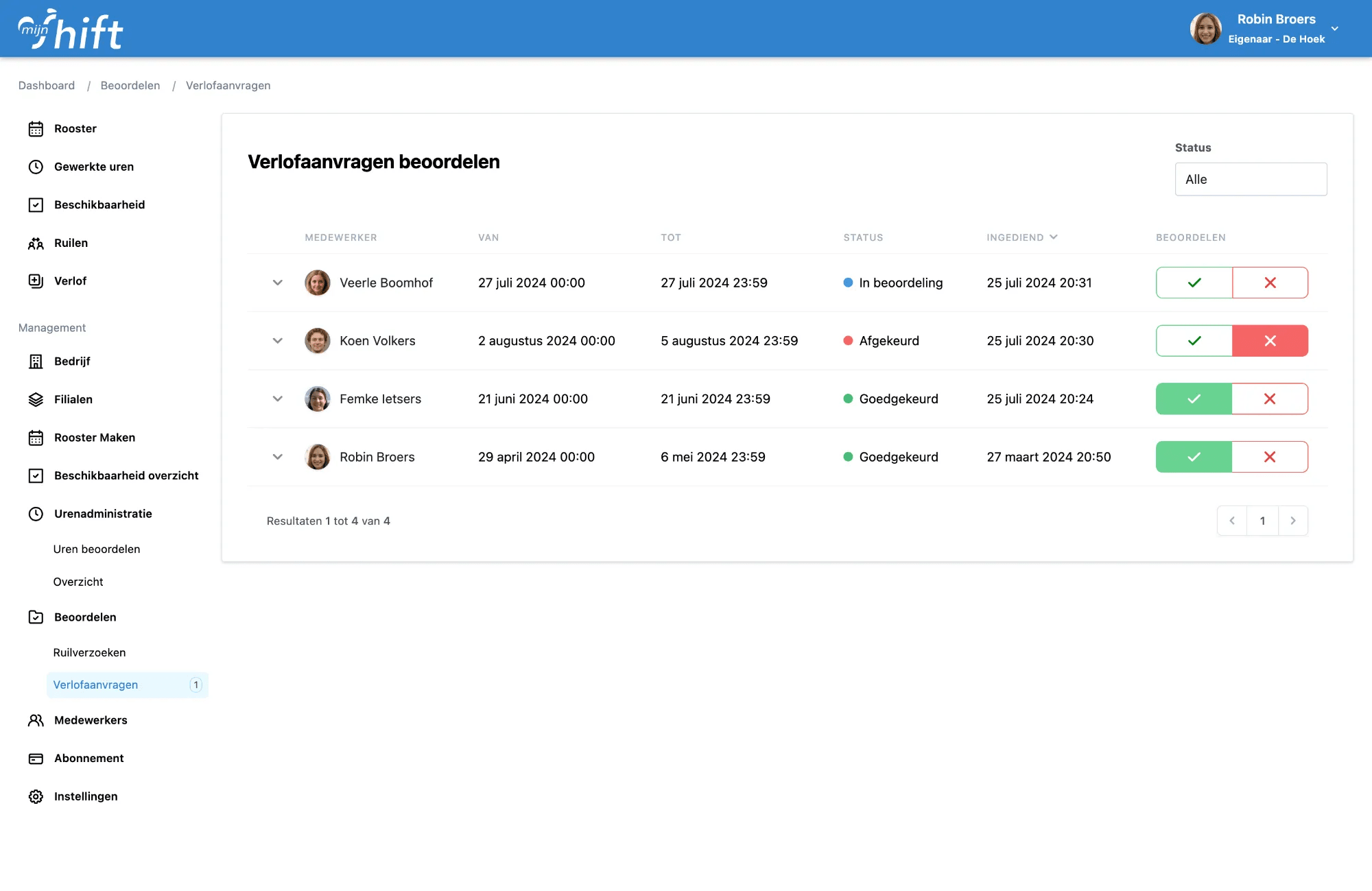
Task: Sort by Ingediend column header
Action: click(1022, 237)
